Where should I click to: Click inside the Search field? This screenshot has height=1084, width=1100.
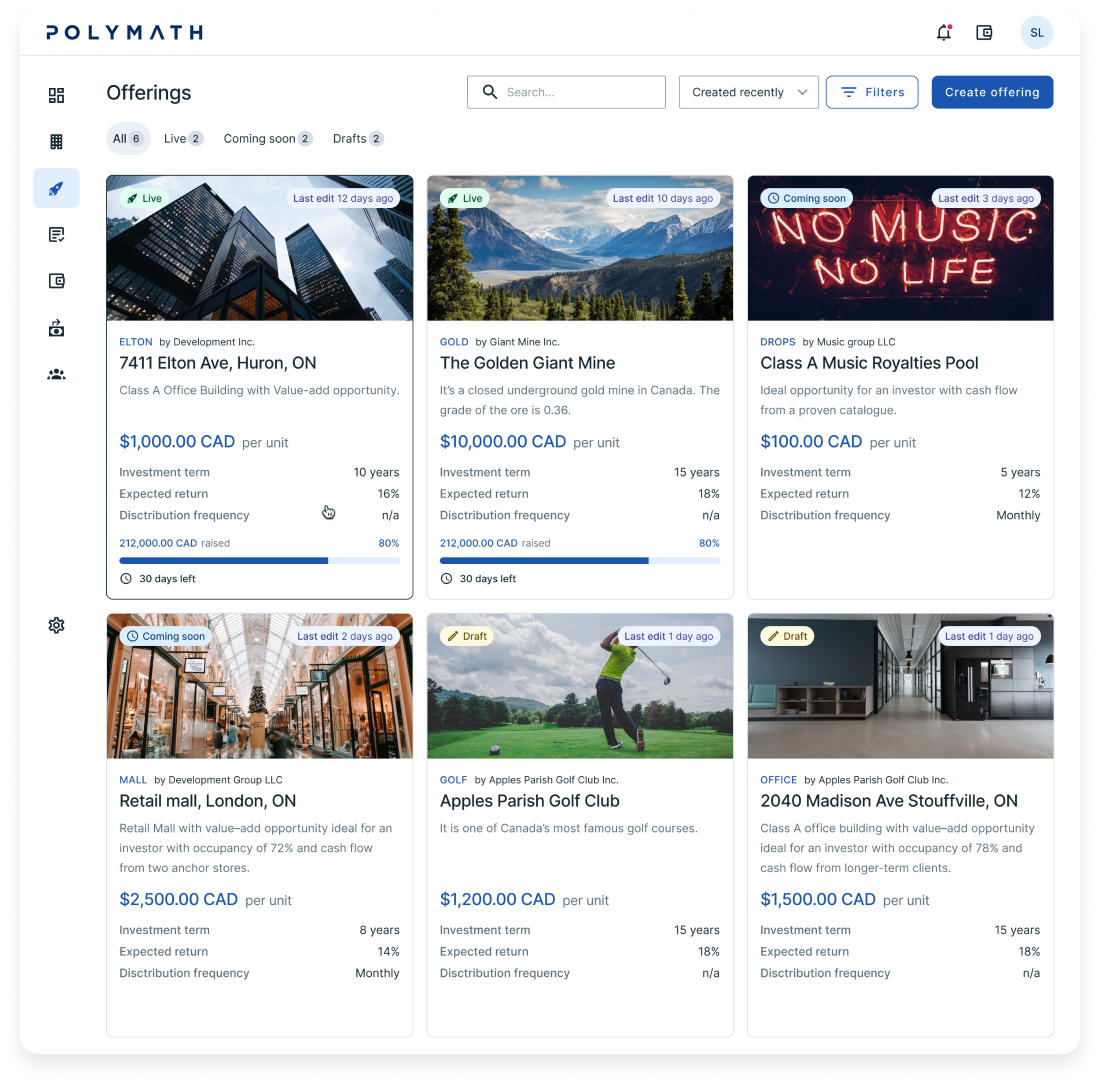coord(566,92)
